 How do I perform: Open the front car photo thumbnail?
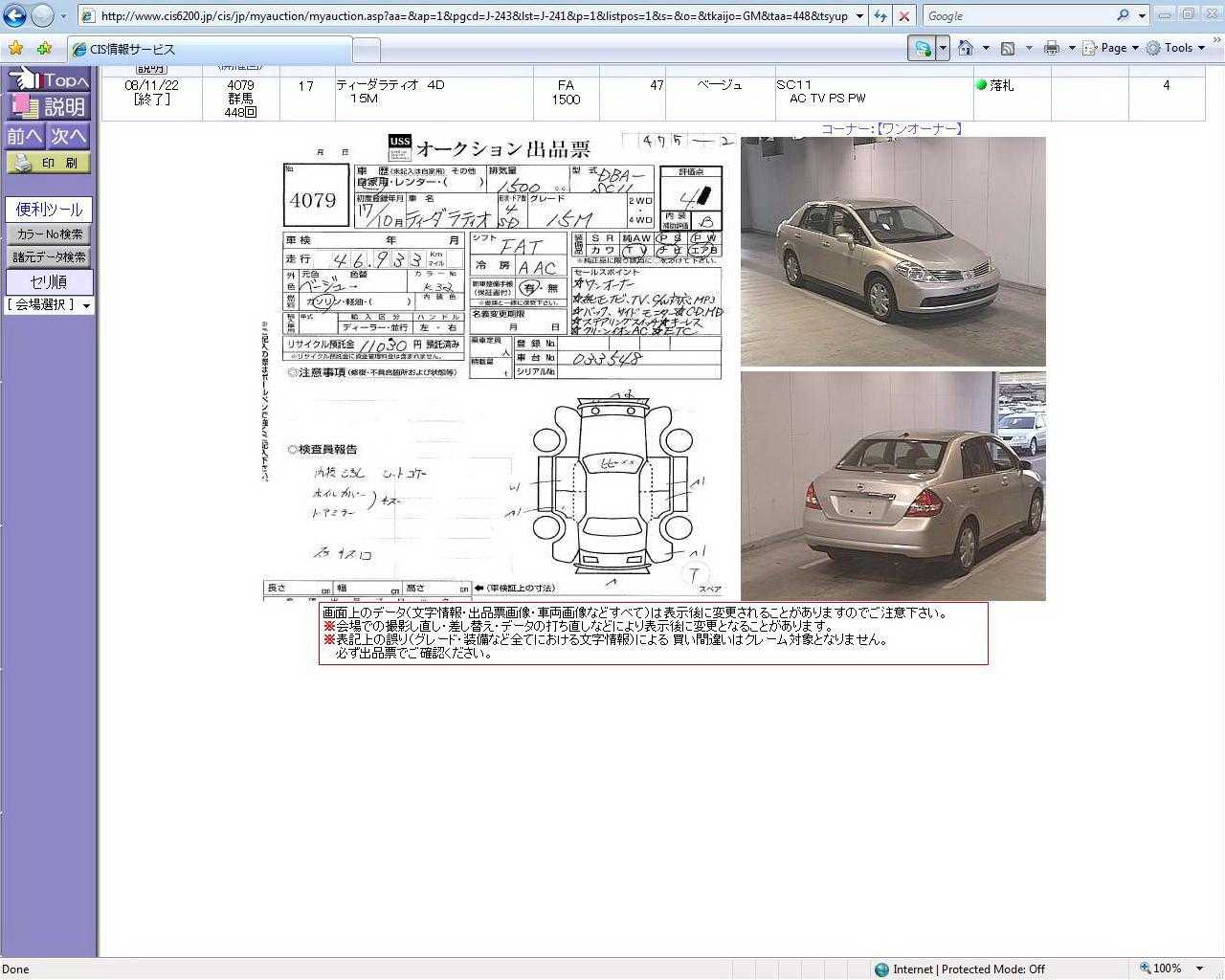point(893,252)
